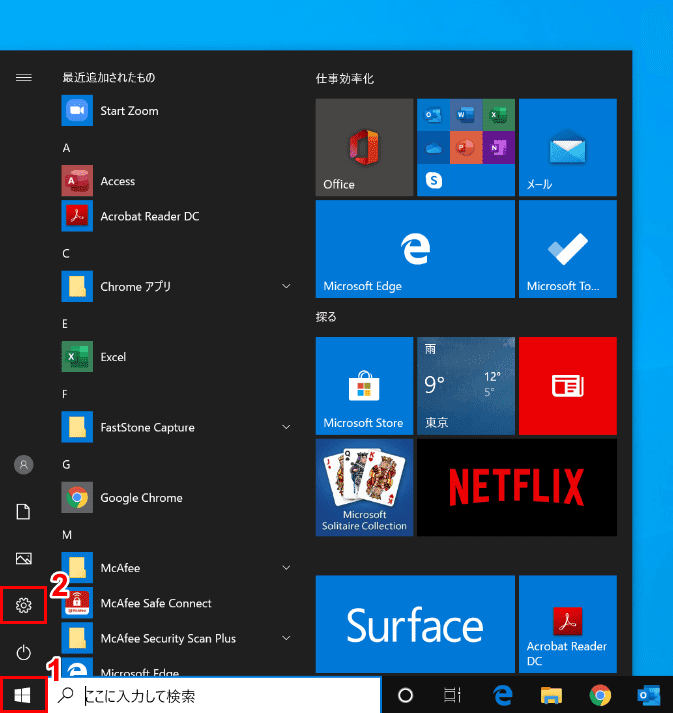The image size is (673, 713).
Task: Open Cortana circle on taskbar
Action: 405,695
